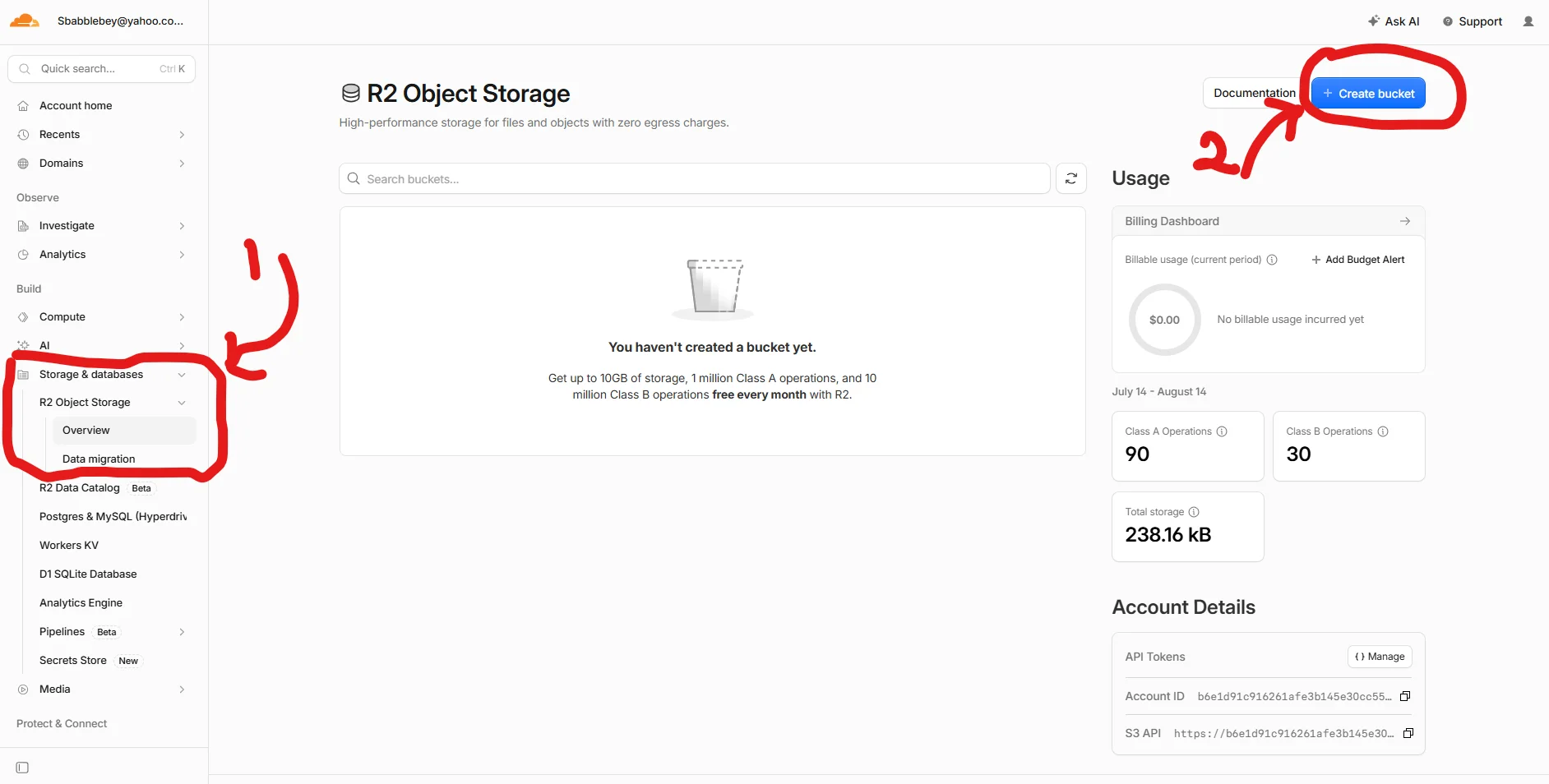
Task: Click the Recents clock icon
Action: click(23, 135)
